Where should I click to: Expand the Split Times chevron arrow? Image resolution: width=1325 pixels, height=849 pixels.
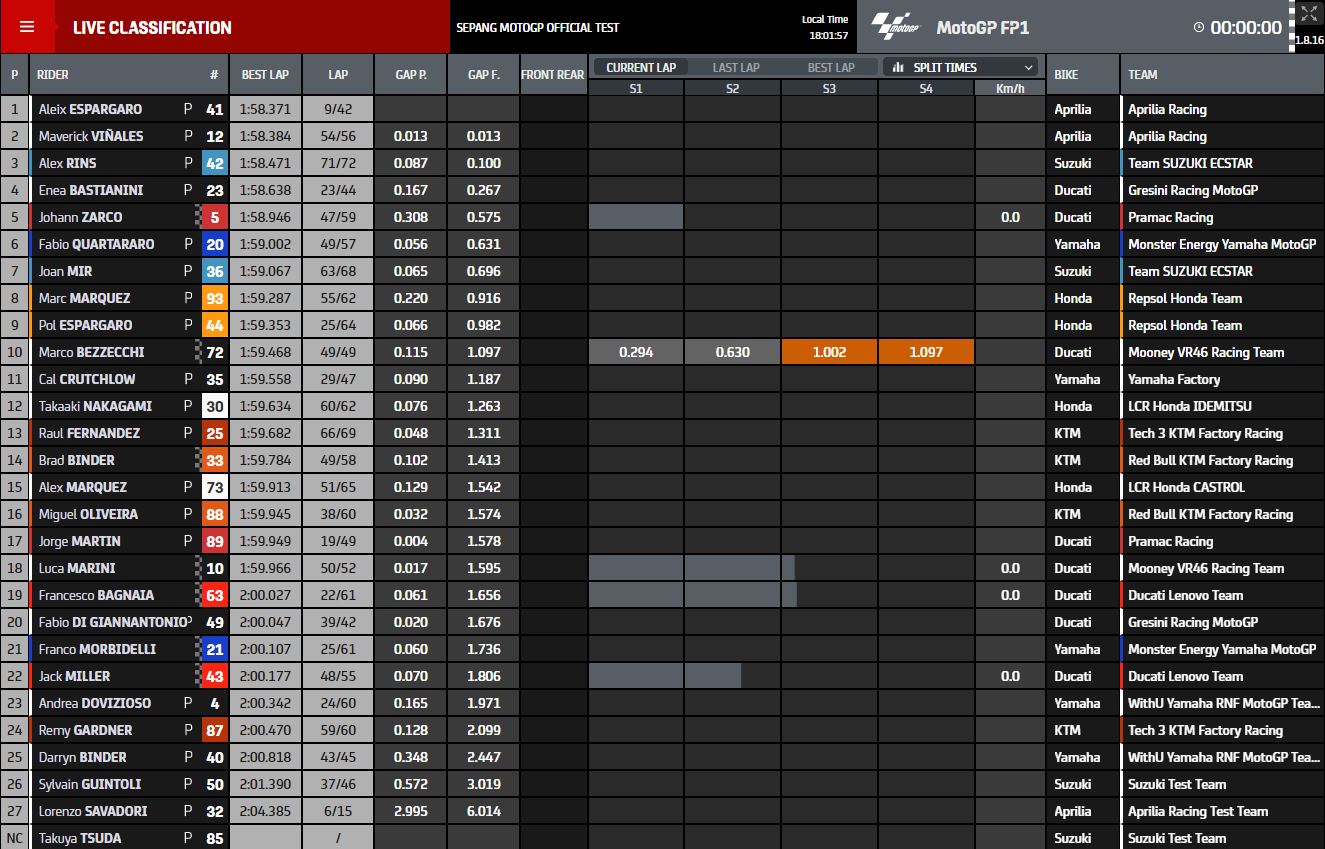point(1028,68)
